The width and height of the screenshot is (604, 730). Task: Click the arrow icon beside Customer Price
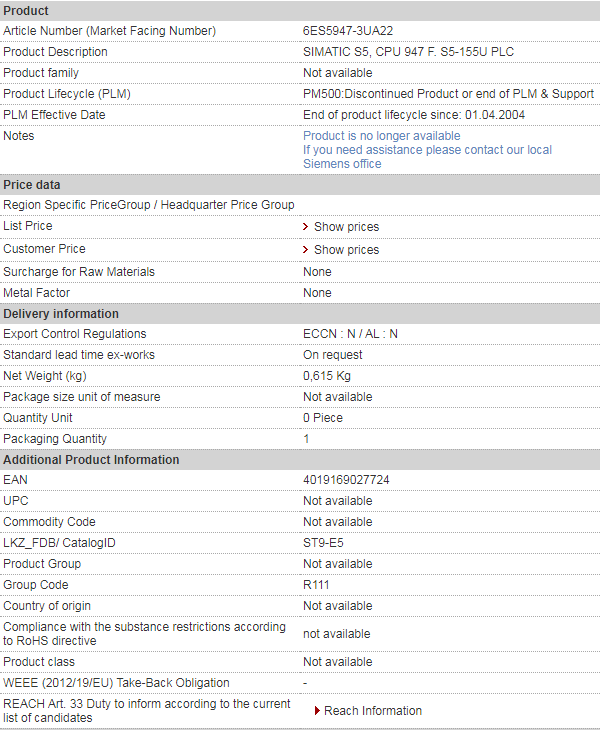306,249
